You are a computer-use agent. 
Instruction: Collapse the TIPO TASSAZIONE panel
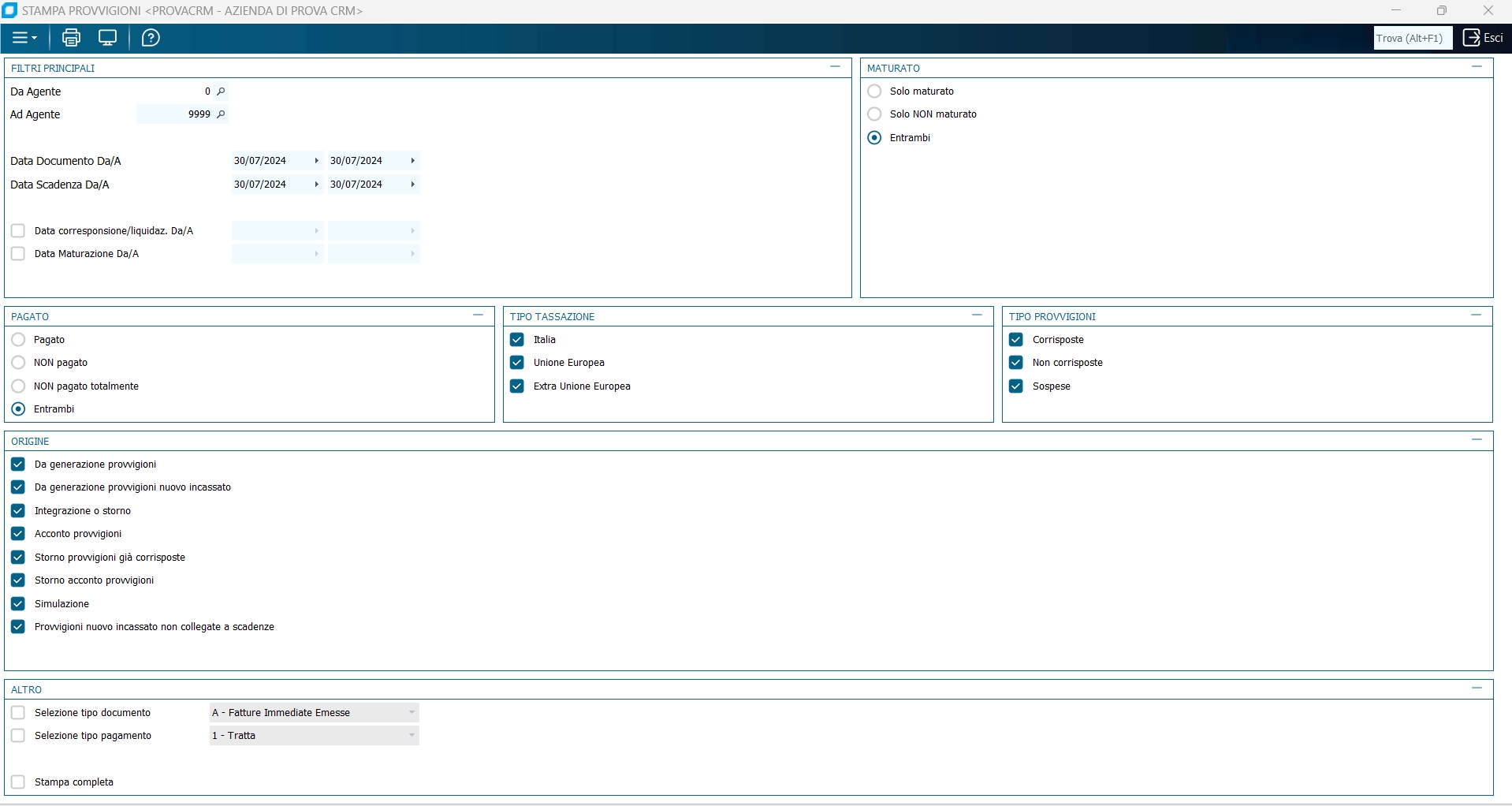pos(978,315)
